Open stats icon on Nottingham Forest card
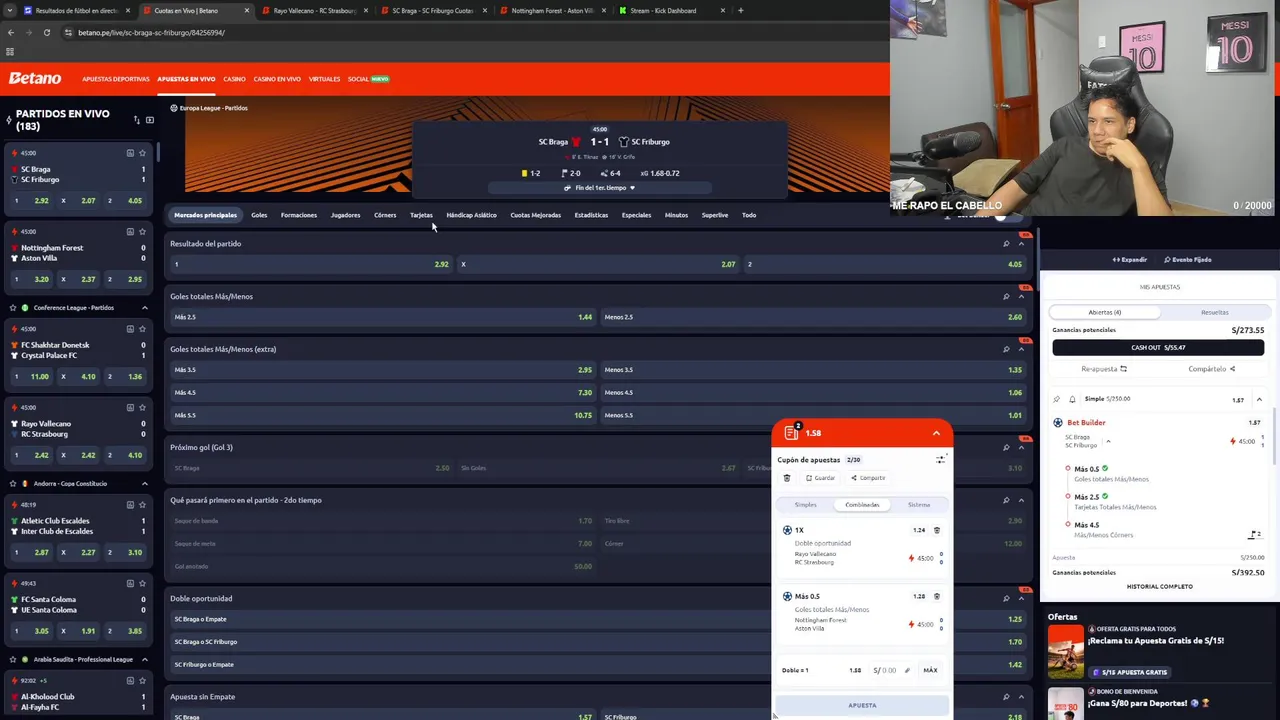1280x720 pixels. (130, 231)
